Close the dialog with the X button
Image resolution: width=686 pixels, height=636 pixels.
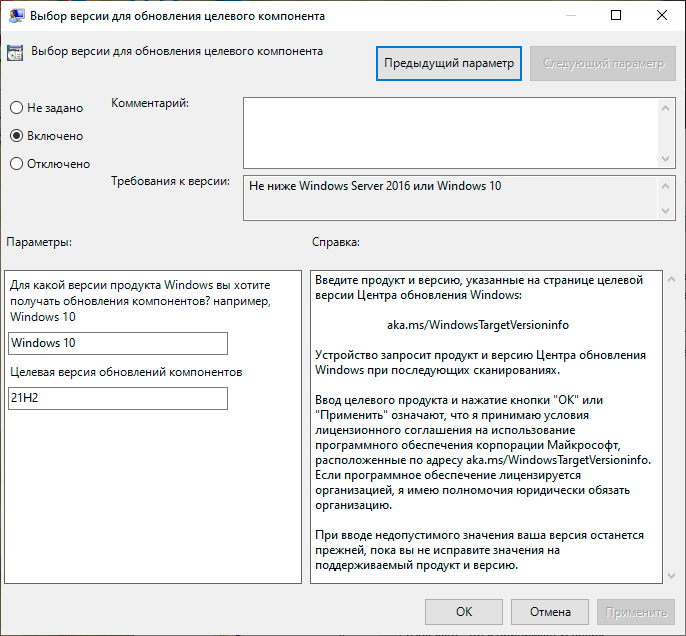pyautogui.click(x=662, y=15)
